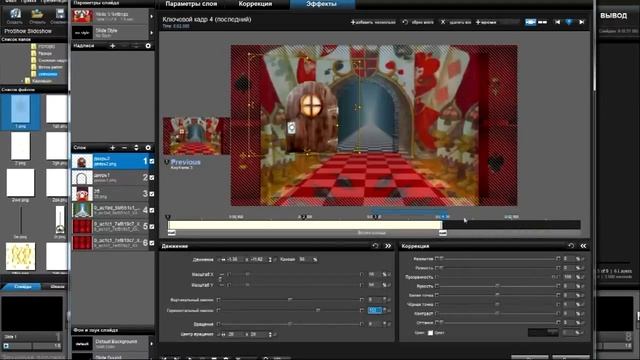Toggle the Резкость checkbox in Коррекция
The height and width of the screenshot is (360, 640).
[437, 268]
